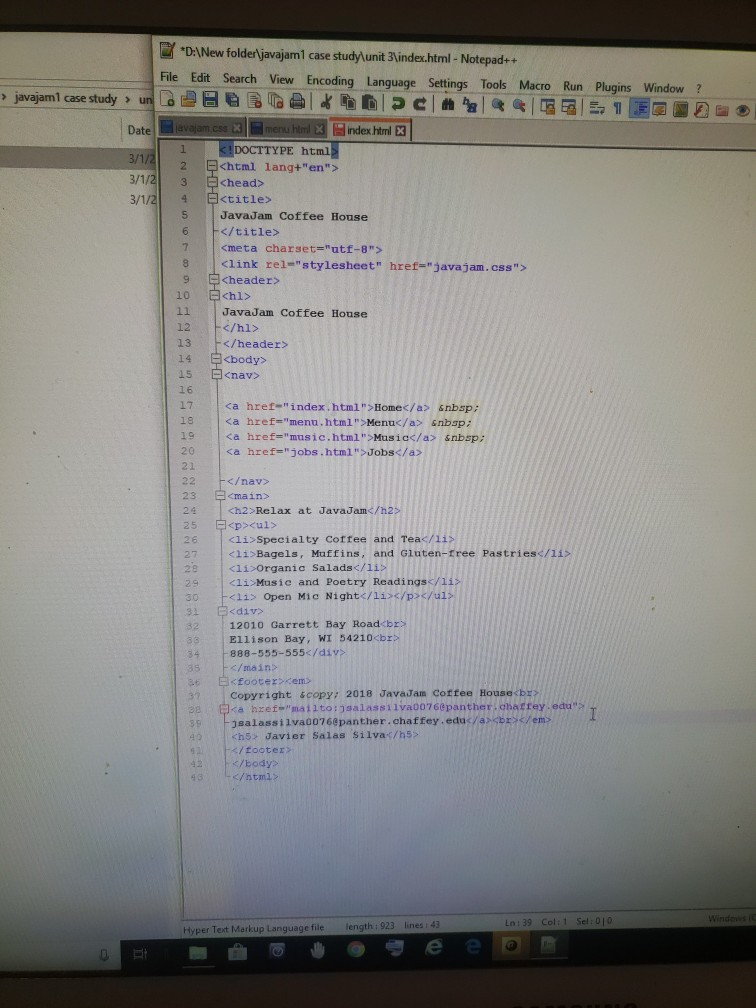Open the Plugins menu
The width and height of the screenshot is (756, 1008).
(x=613, y=87)
